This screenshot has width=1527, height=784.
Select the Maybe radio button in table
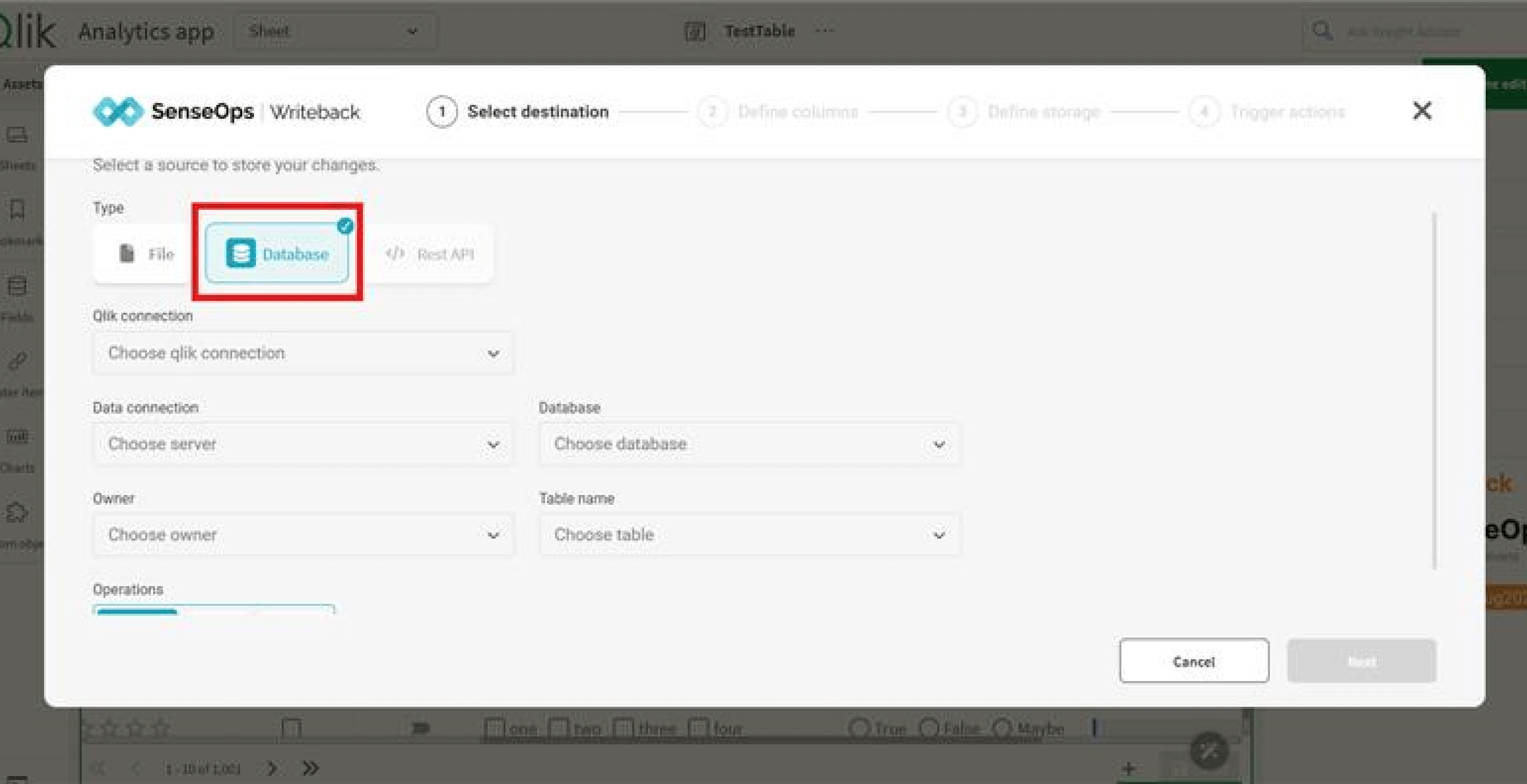point(1002,728)
